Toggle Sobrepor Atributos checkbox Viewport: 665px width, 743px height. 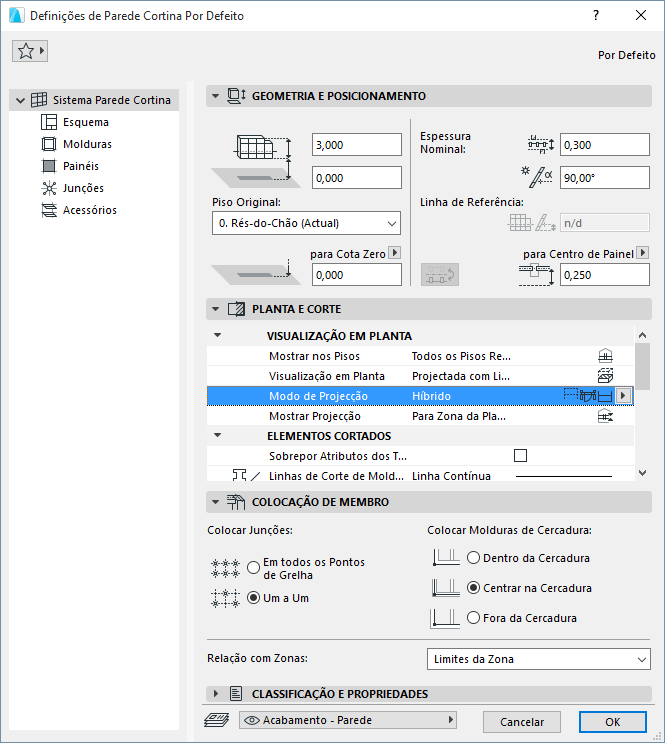(x=520, y=455)
